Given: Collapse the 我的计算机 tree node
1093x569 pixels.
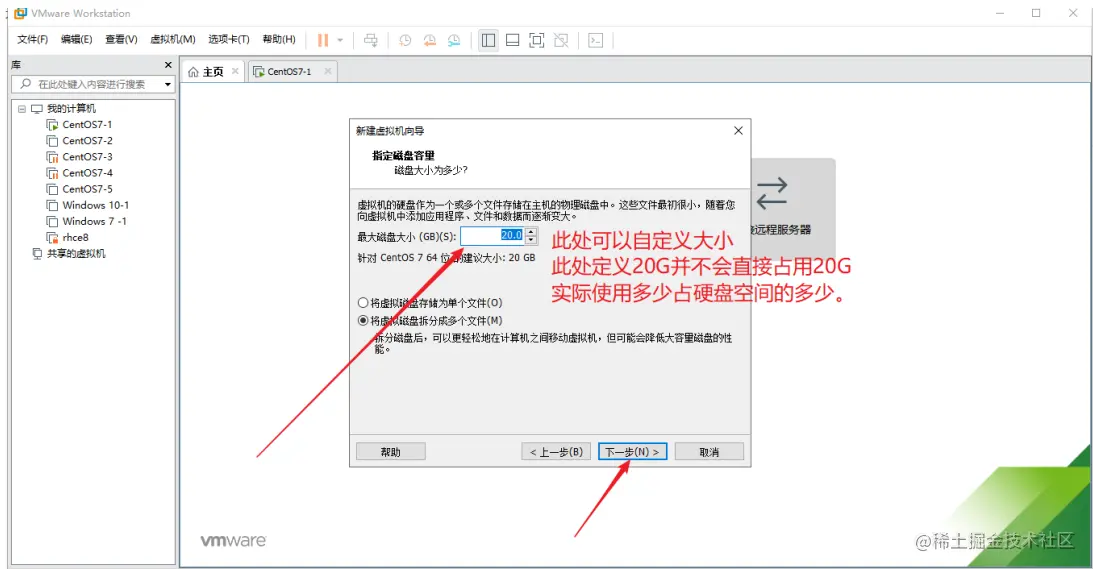Looking at the screenshot, I should pos(22,109).
